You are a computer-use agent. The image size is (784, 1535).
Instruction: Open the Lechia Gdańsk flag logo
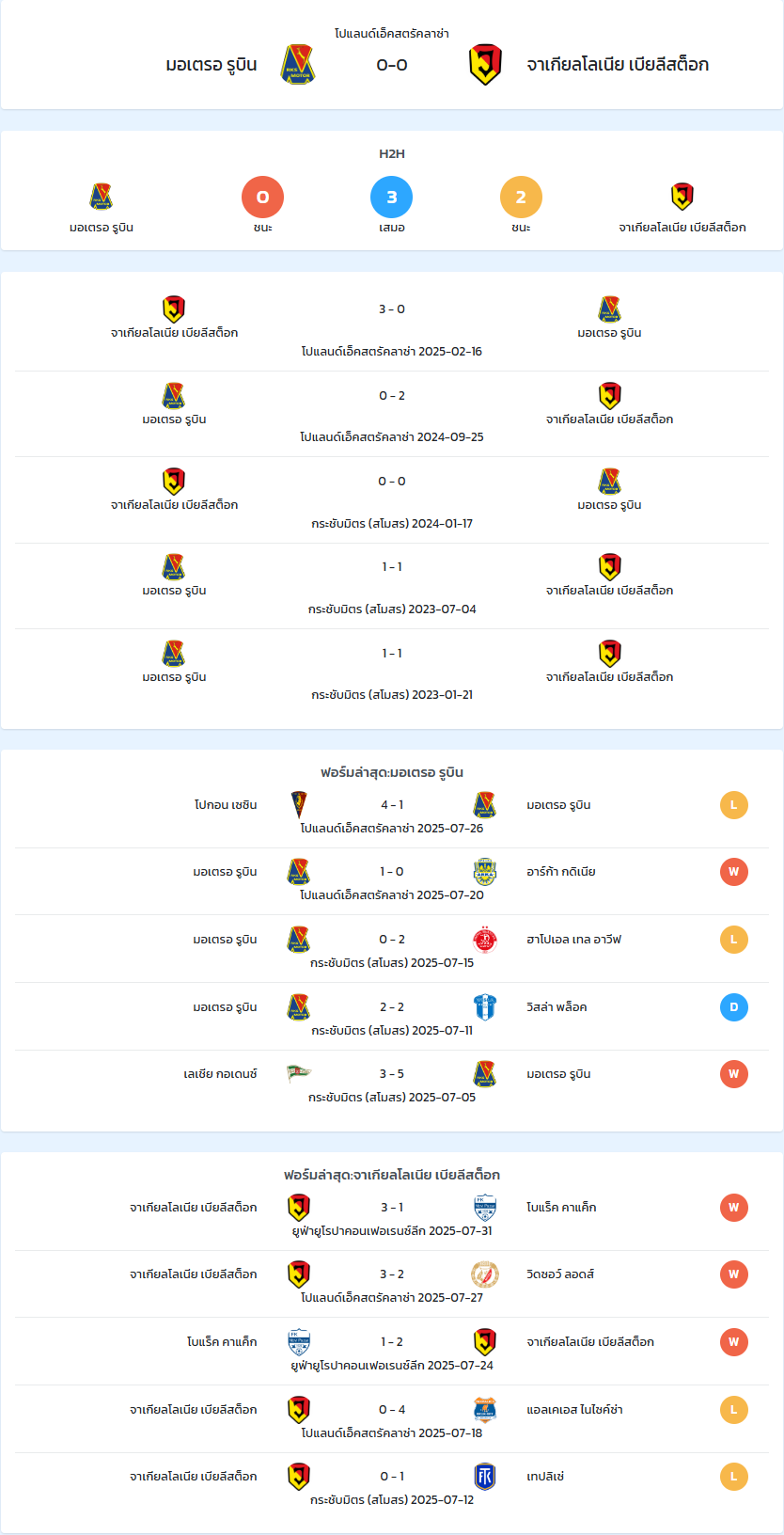299,1073
